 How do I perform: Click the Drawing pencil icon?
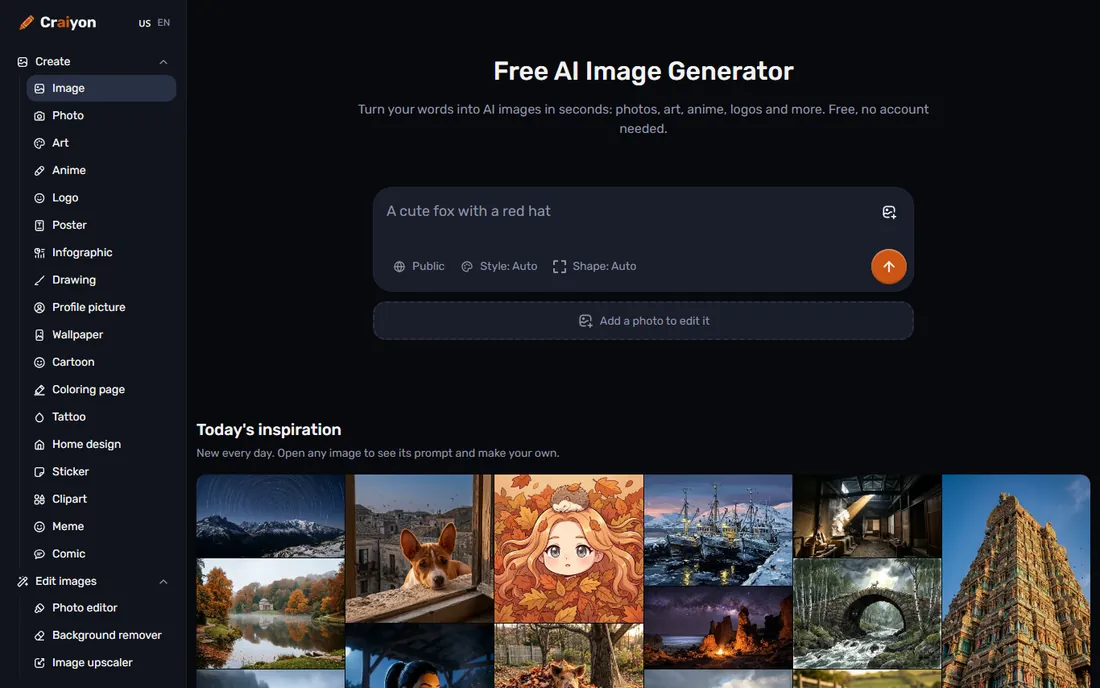coord(39,280)
